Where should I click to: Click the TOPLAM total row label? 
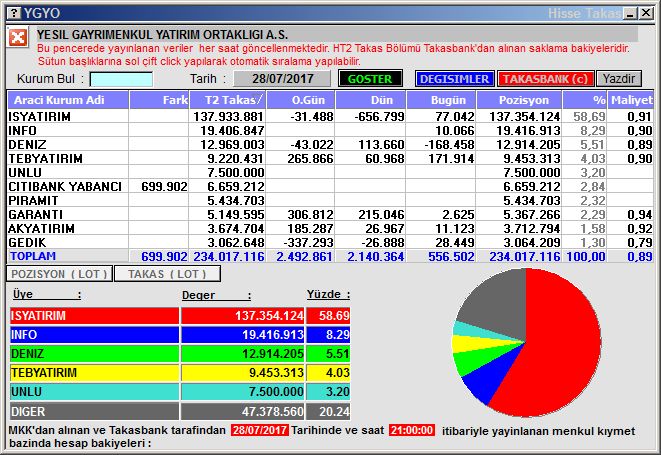(x=33, y=256)
